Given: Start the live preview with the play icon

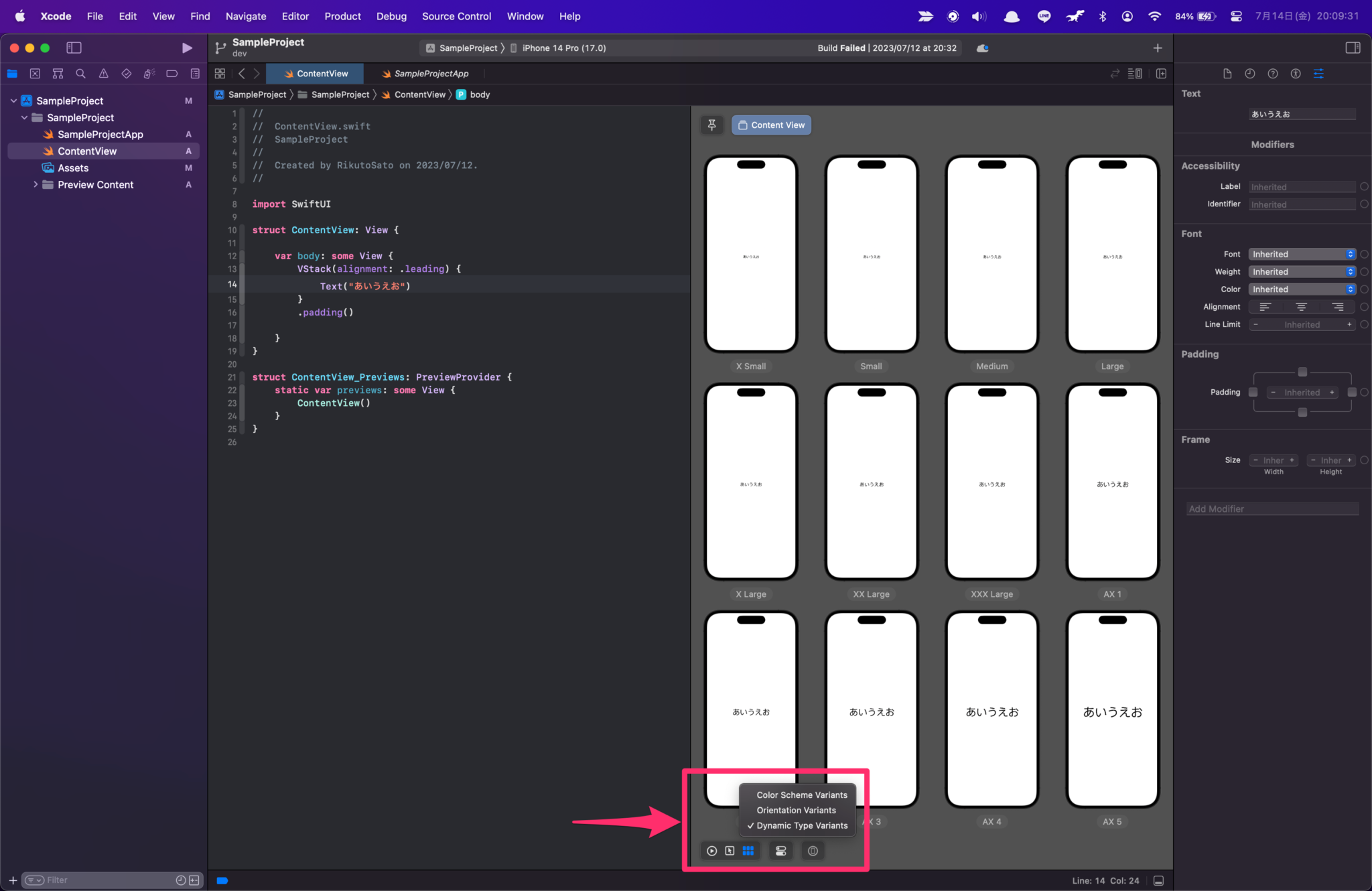Looking at the screenshot, I should pos(711,851).
